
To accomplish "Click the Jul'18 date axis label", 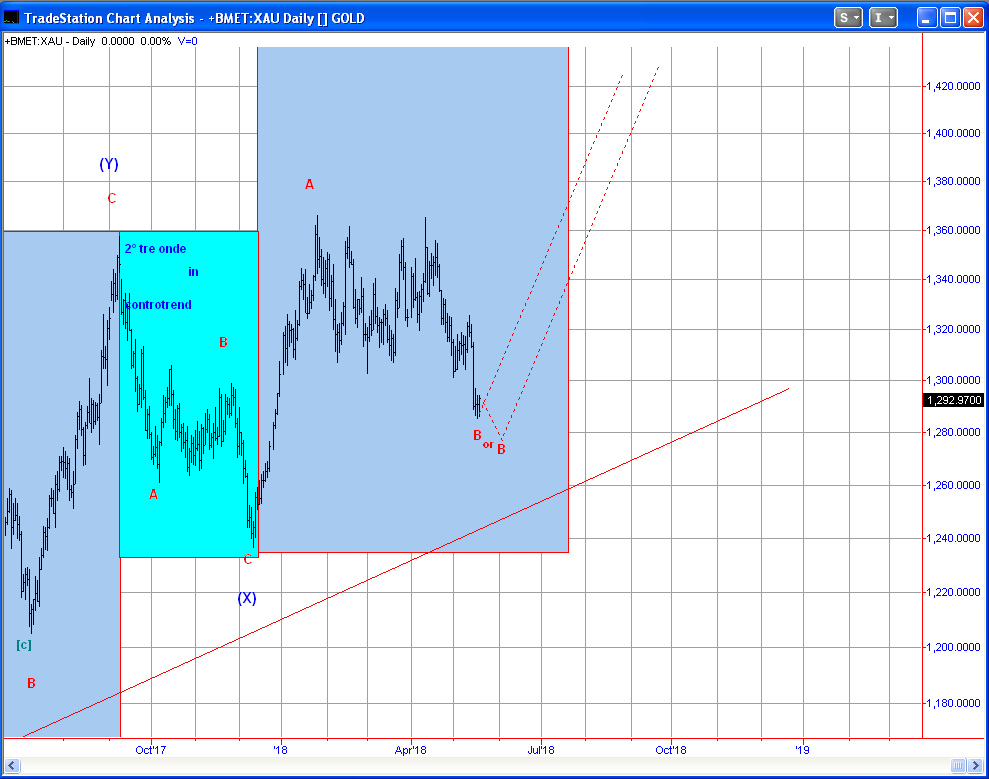I will (x=541, y=750).
